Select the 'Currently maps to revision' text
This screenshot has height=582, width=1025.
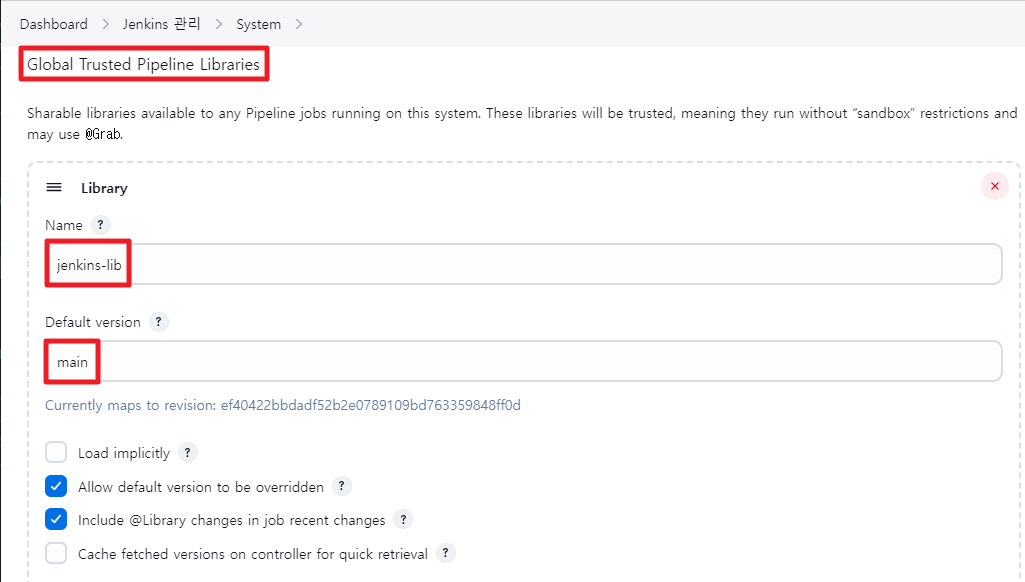[x=282, y=405]
